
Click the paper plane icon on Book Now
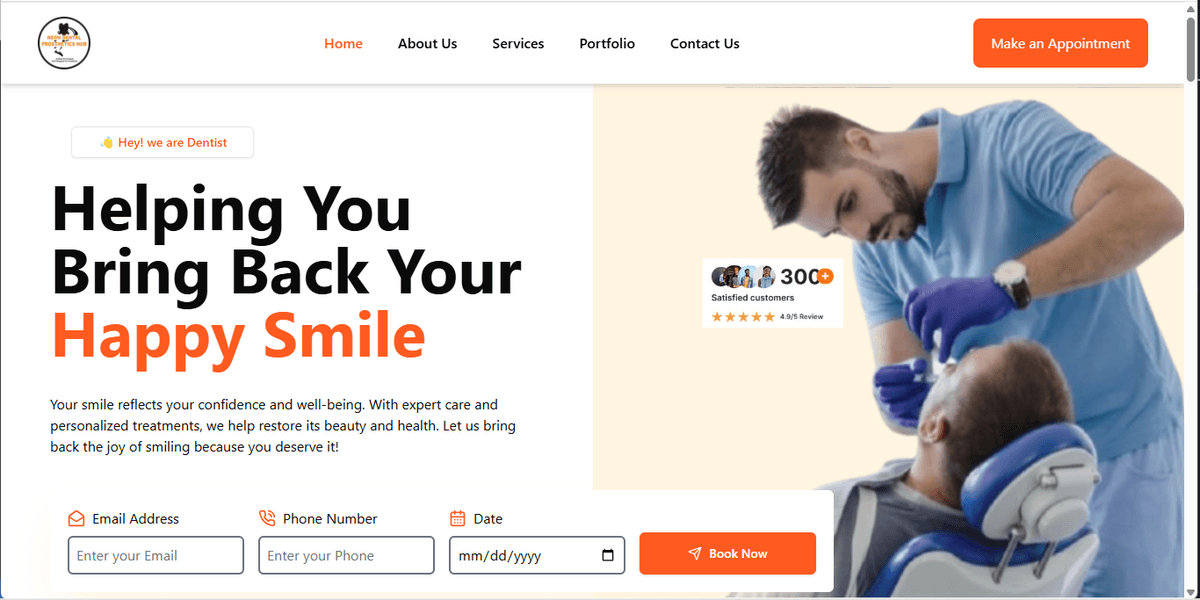[695, 554]
